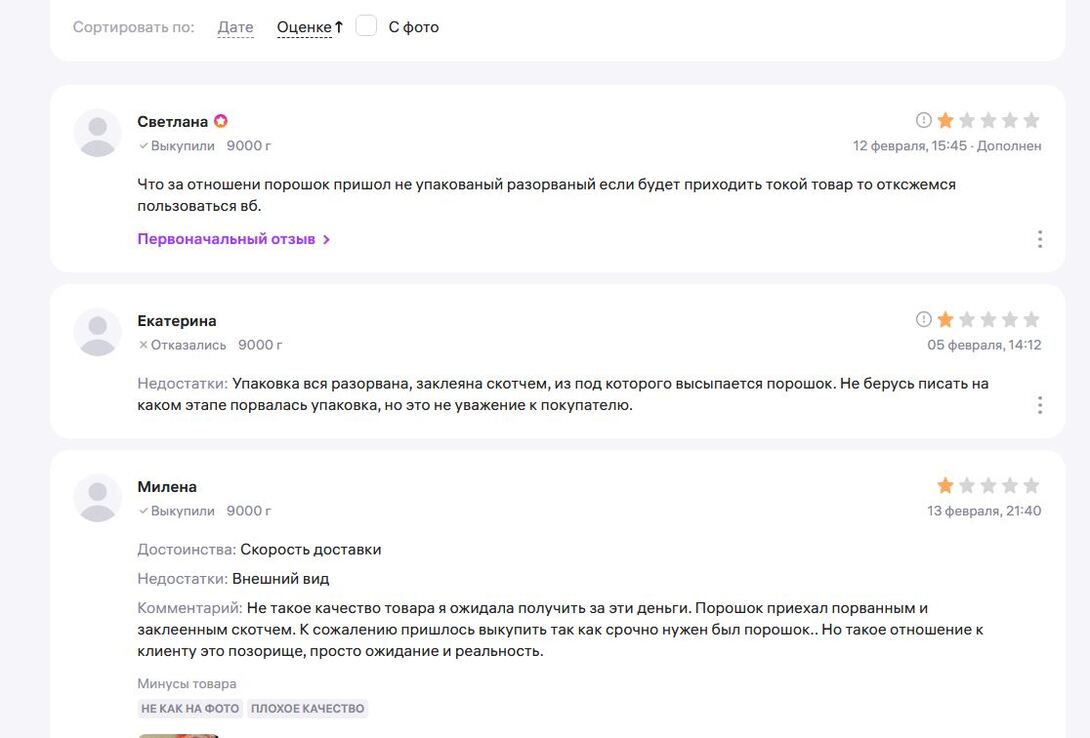Click the orange star in Милена's rating

tap(945, 486)
